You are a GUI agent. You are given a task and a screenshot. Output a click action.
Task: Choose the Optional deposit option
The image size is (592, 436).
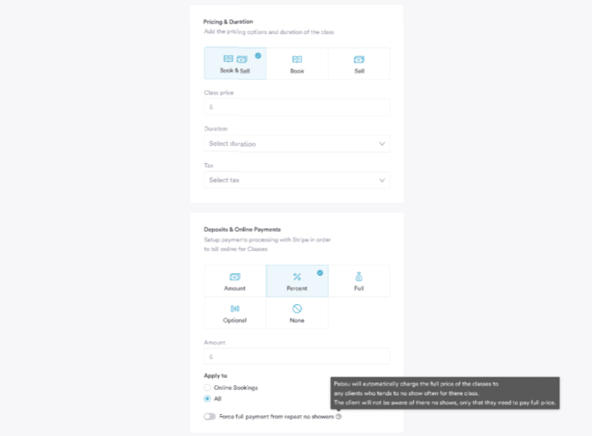coord(235,313)
